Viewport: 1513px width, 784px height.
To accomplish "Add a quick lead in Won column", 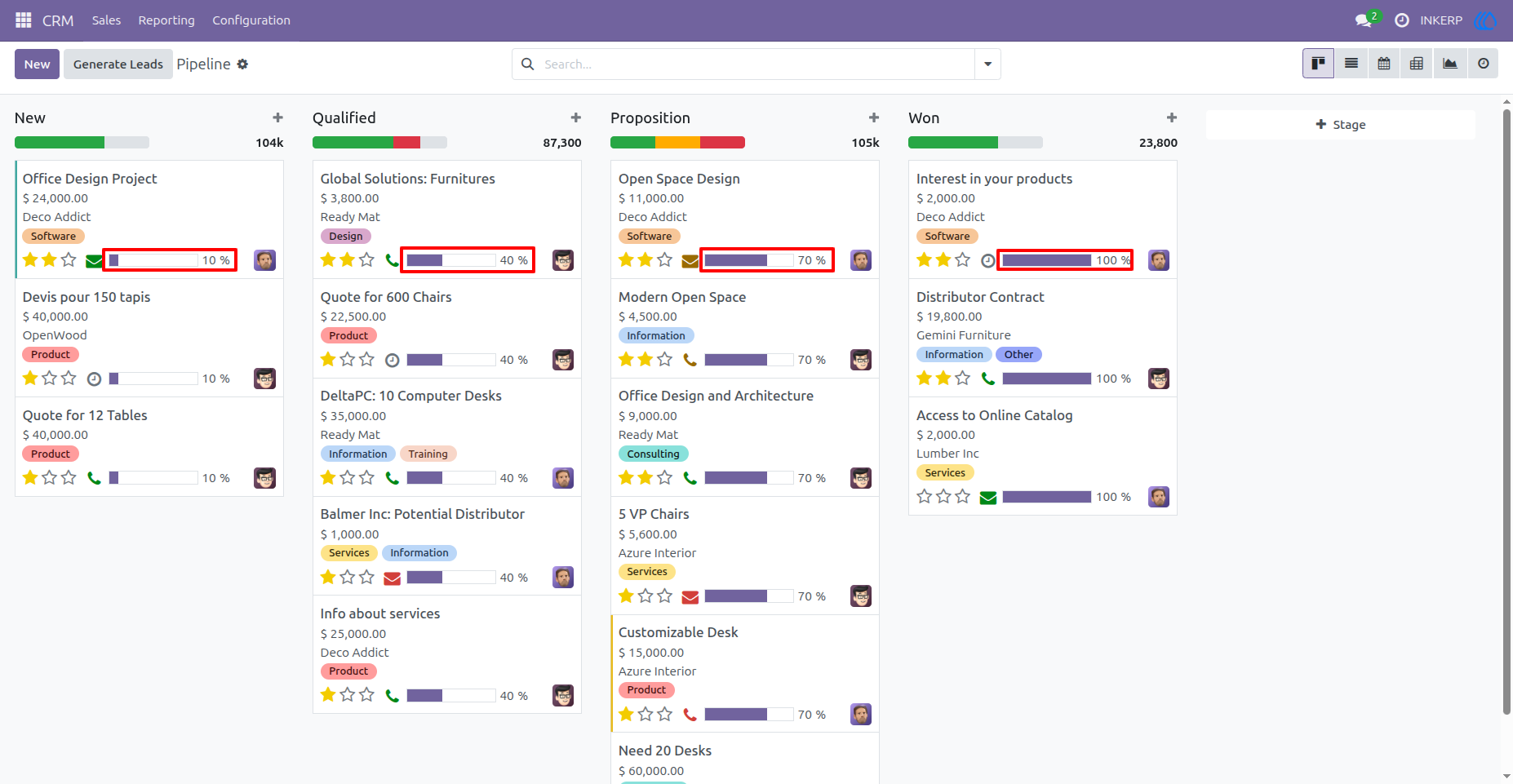I will click(1171, 117).
